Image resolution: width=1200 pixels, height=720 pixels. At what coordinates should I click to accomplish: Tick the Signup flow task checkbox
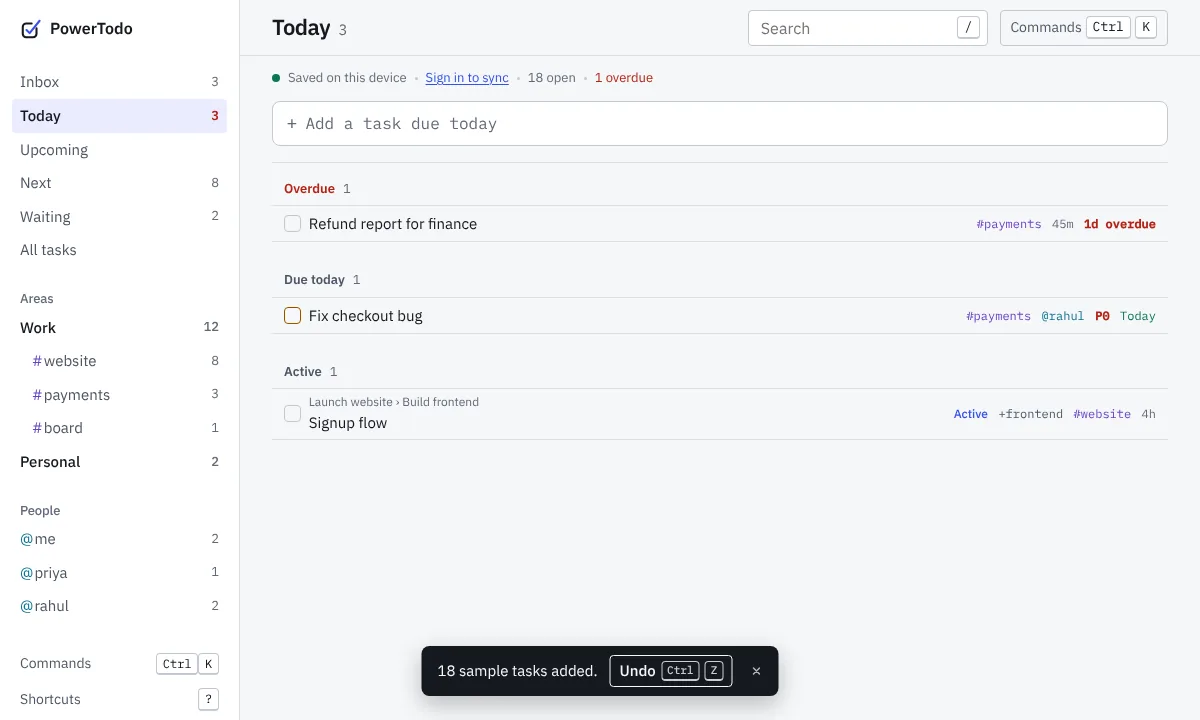(x=292, y=413)
